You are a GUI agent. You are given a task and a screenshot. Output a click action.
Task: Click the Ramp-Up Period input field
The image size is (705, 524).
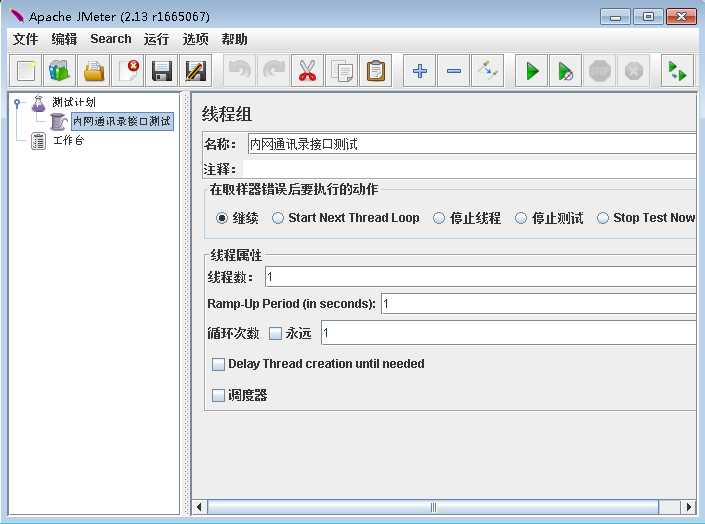click(x=539, y=304)
